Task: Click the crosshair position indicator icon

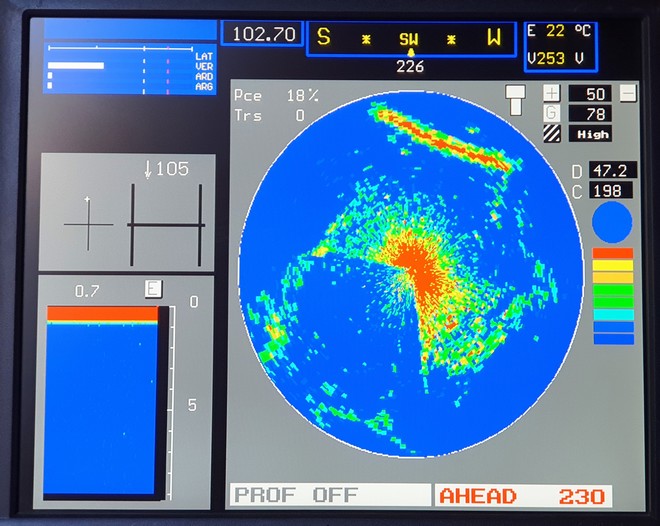Action: 88,224
